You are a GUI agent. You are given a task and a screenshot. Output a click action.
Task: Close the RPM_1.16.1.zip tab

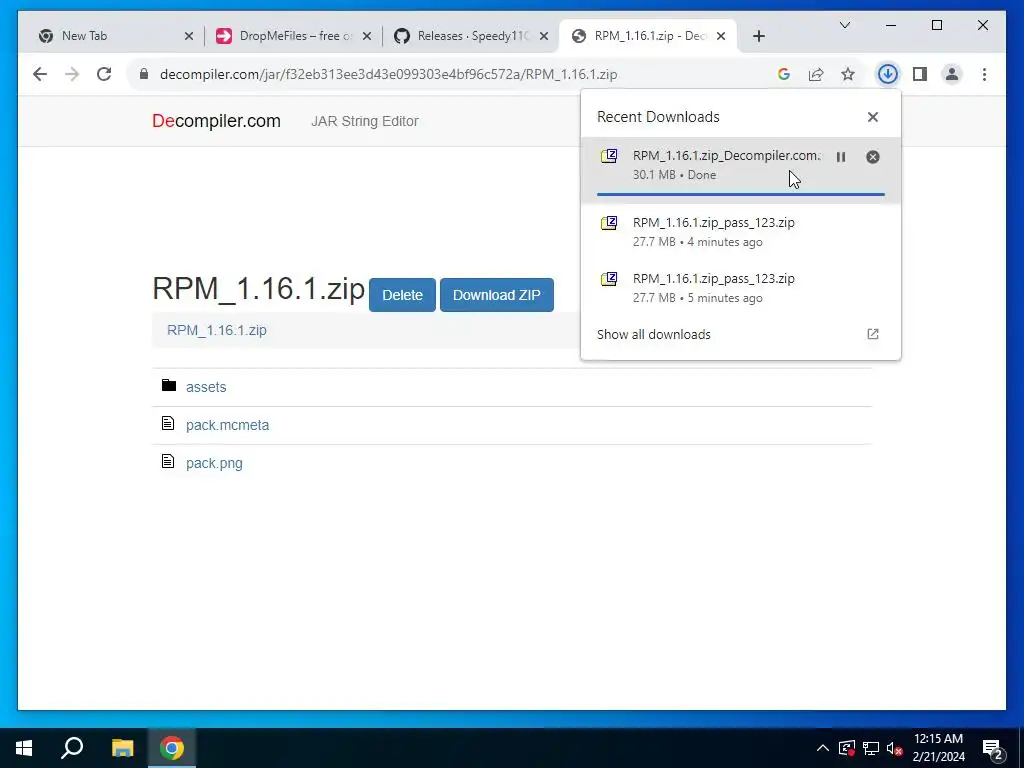pos(721,36)
